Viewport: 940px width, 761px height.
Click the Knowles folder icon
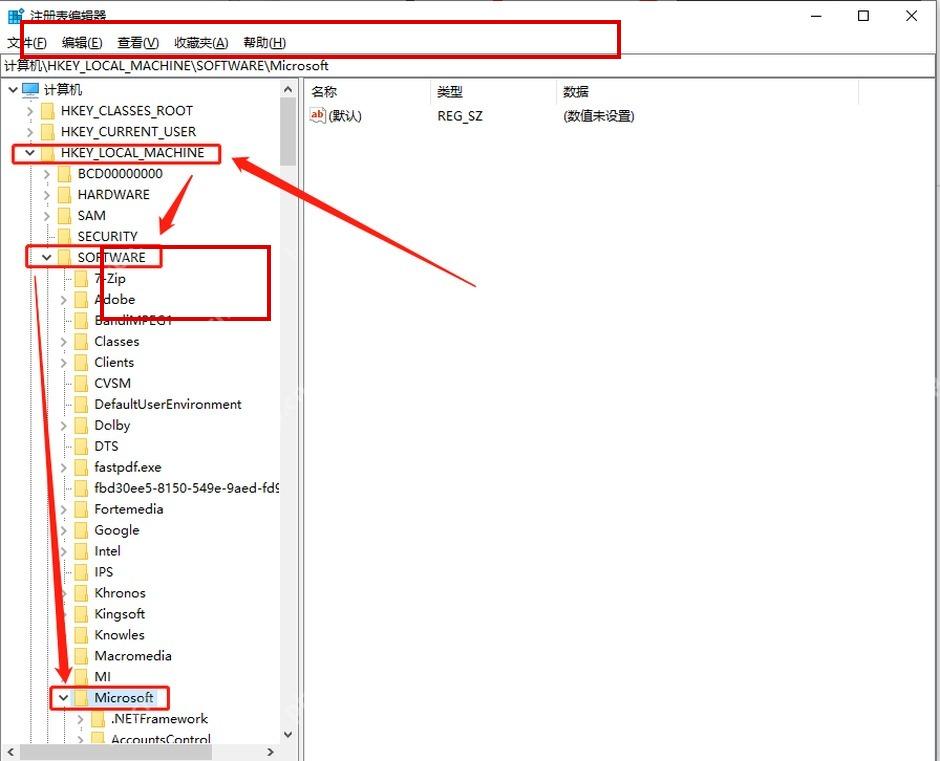click(81, 636)
